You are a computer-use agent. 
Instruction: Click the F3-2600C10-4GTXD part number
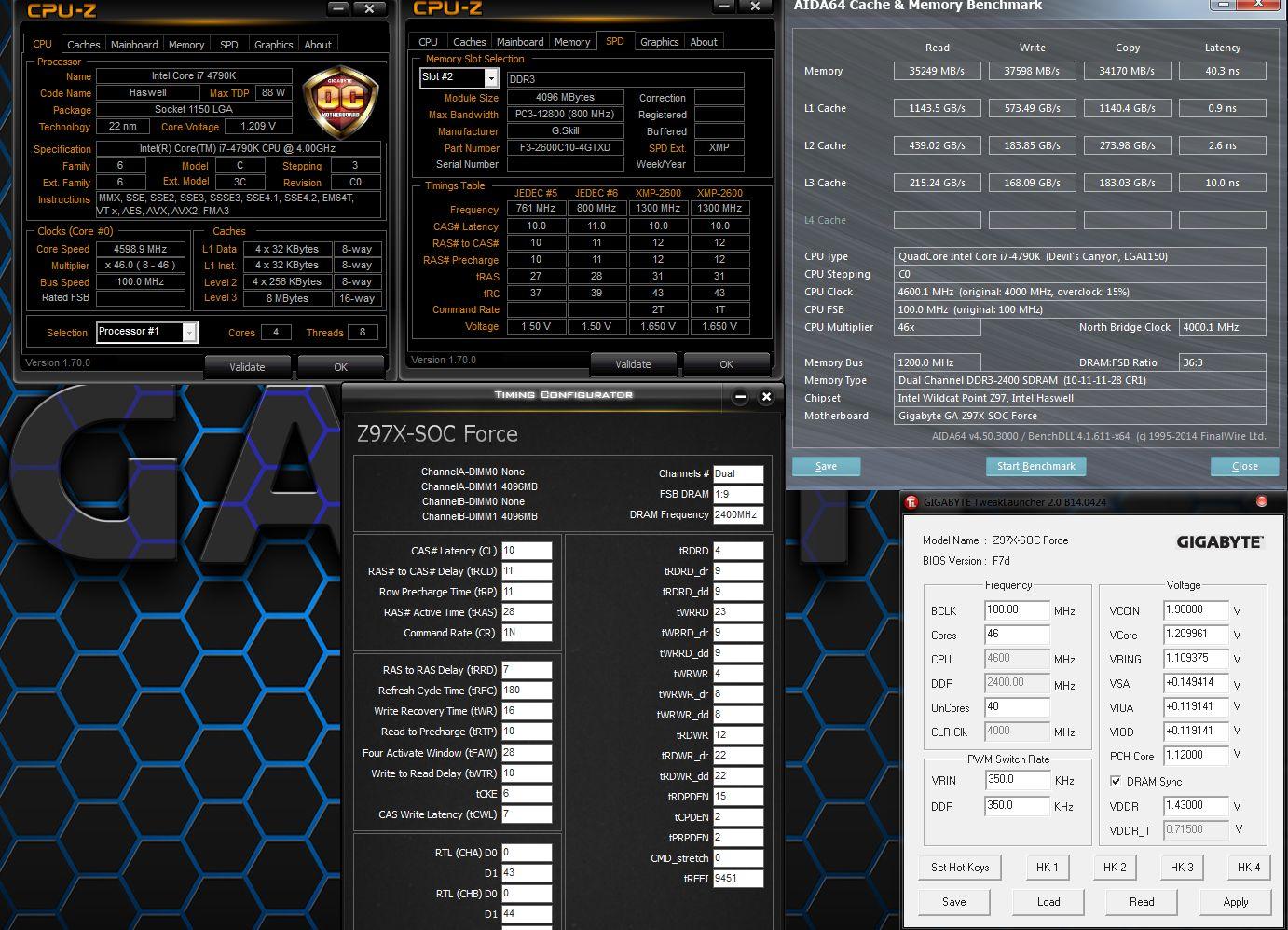(x=566, y=148)
